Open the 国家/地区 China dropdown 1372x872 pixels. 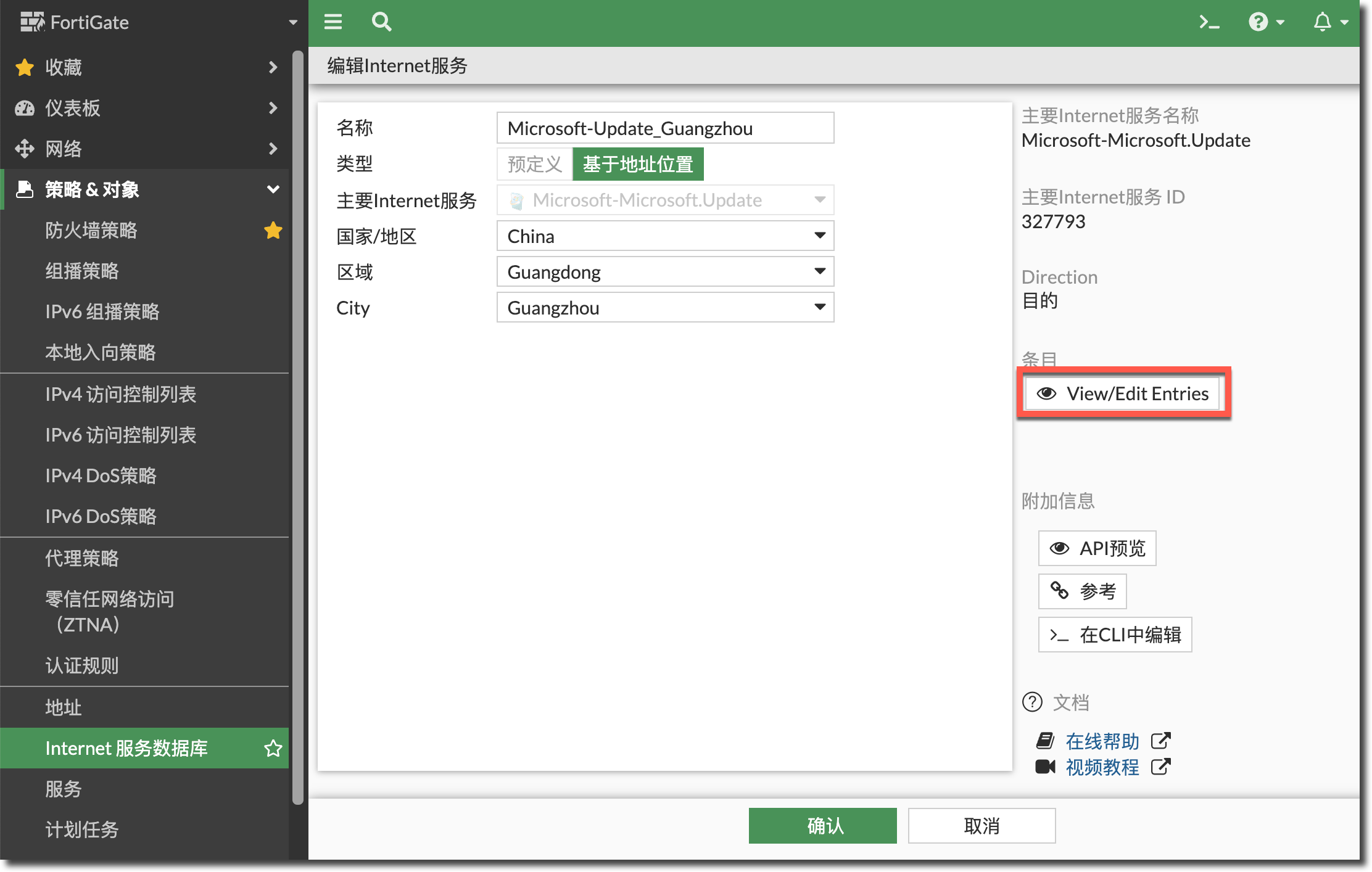coord(665,236)
